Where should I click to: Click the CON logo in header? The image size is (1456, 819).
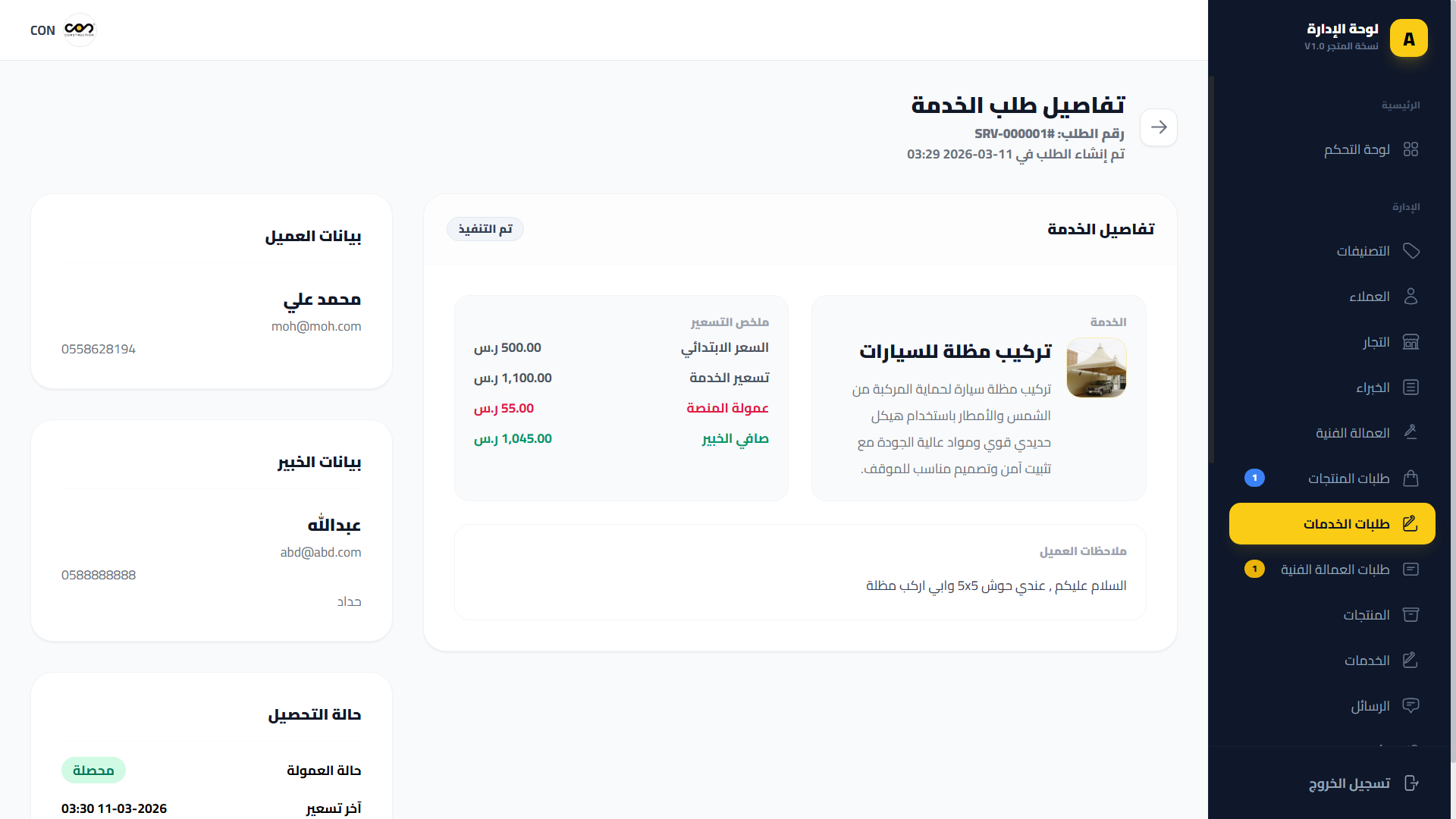pos(79,30)
